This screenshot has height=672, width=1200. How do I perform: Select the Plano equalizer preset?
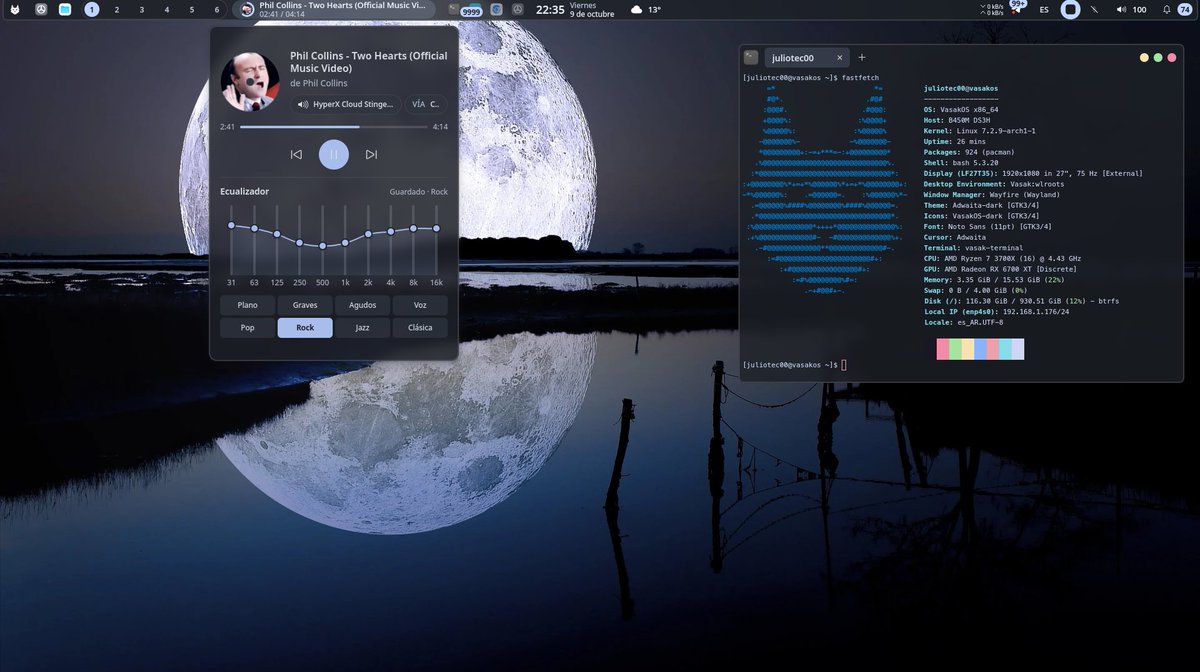(248, 305)
